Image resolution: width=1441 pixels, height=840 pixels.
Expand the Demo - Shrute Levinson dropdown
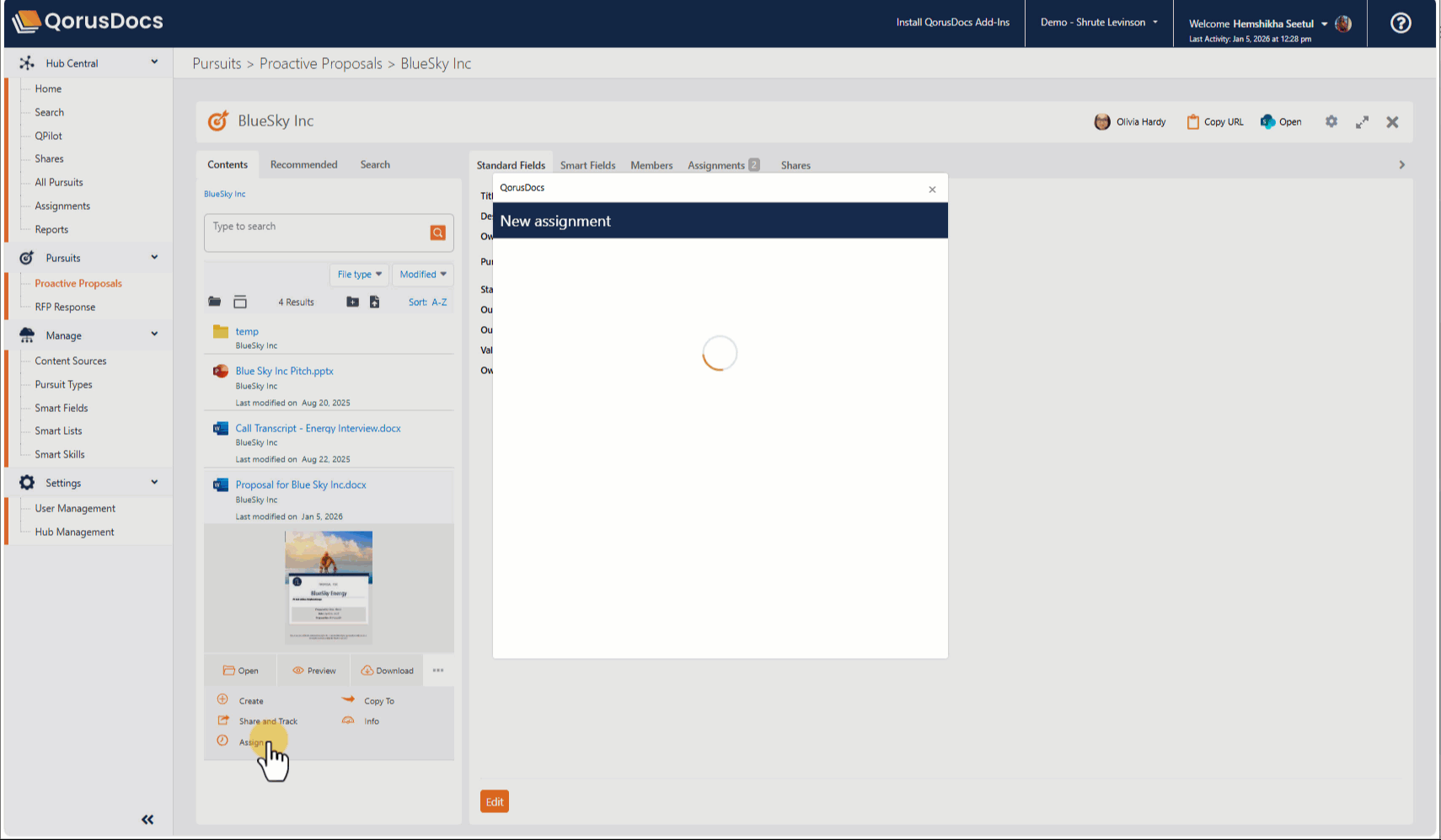click(1099, 23)
